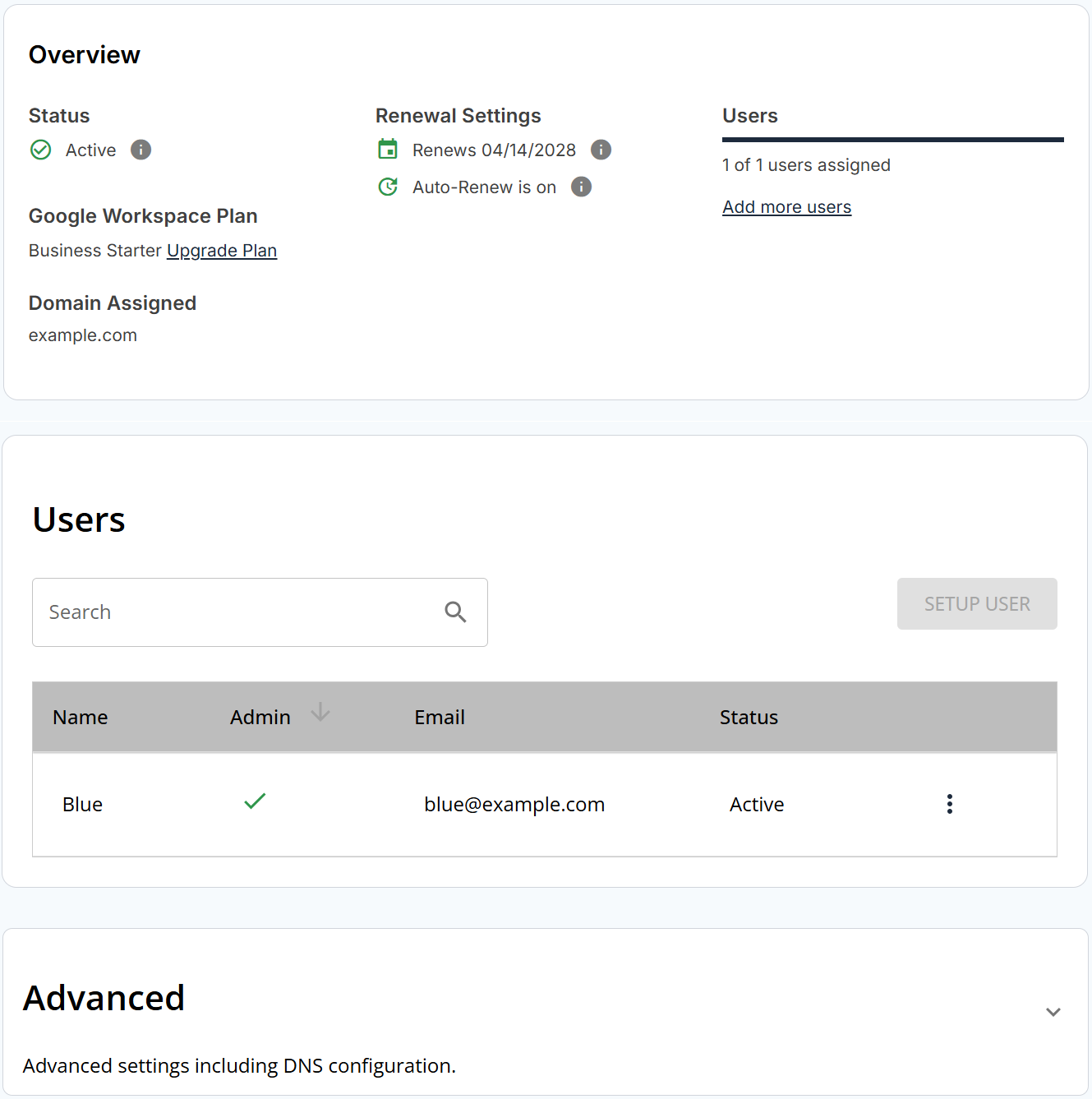Click the Add more users link

pyautogui.click(x=787, y=207)
